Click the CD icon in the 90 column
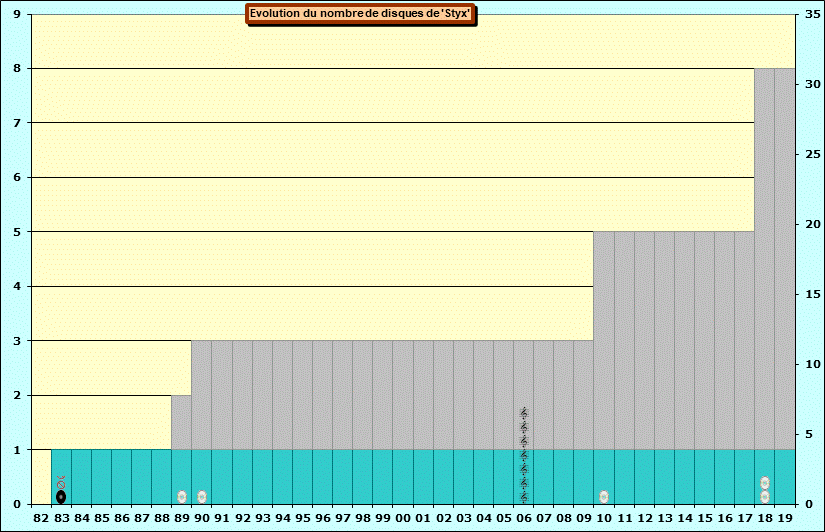The width and height of the screenshot is (825, 532). [x=202, y=497]
